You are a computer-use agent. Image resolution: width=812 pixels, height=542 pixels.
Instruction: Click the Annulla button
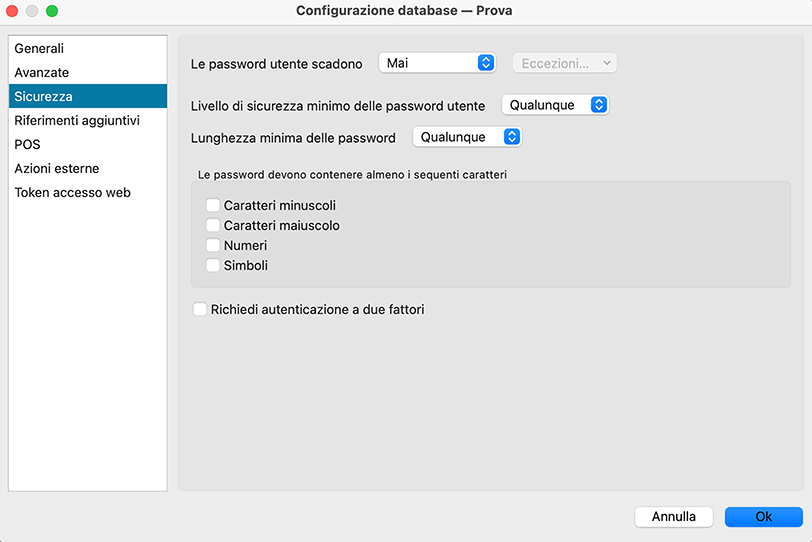(x=674, y=517)
